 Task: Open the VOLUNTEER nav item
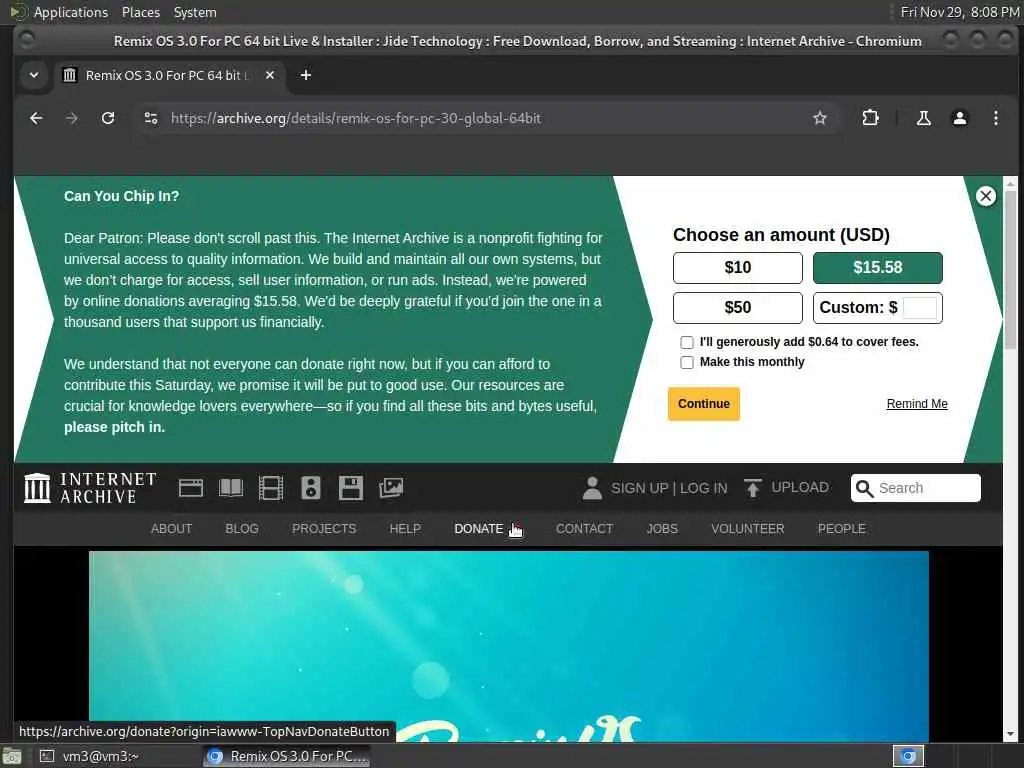(748, 529)
